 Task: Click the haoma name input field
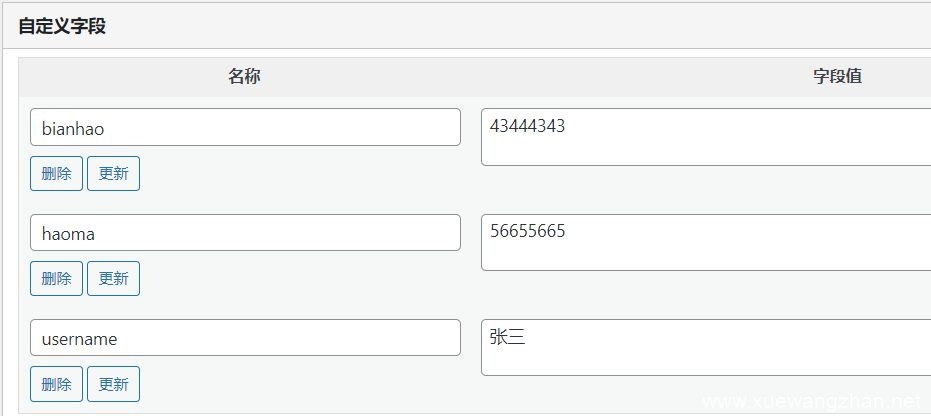click(x=245, y=233)
